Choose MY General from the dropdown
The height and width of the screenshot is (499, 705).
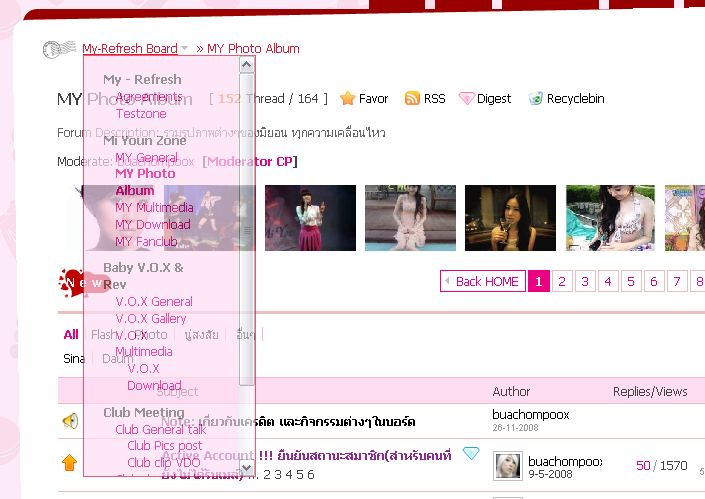coord(147,158)
